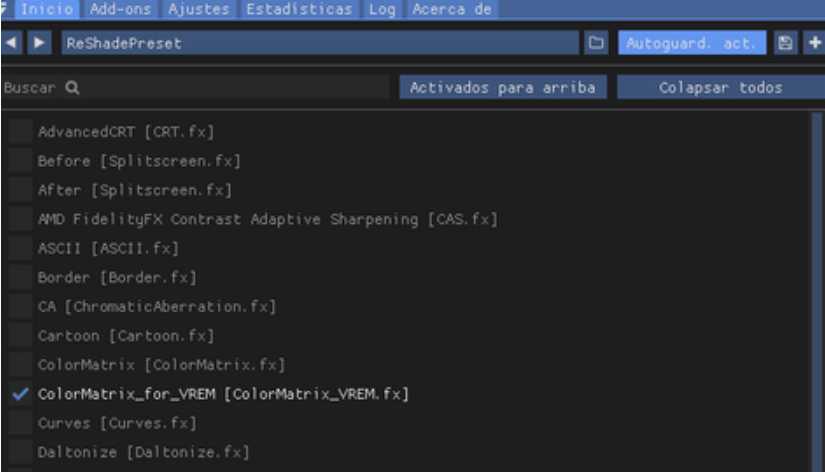The height and width of the screenshot is (472, 825).
Task: Enable ColorMatrix [ColorMatrix.fx] checkbox
Action: coord(20,365)
